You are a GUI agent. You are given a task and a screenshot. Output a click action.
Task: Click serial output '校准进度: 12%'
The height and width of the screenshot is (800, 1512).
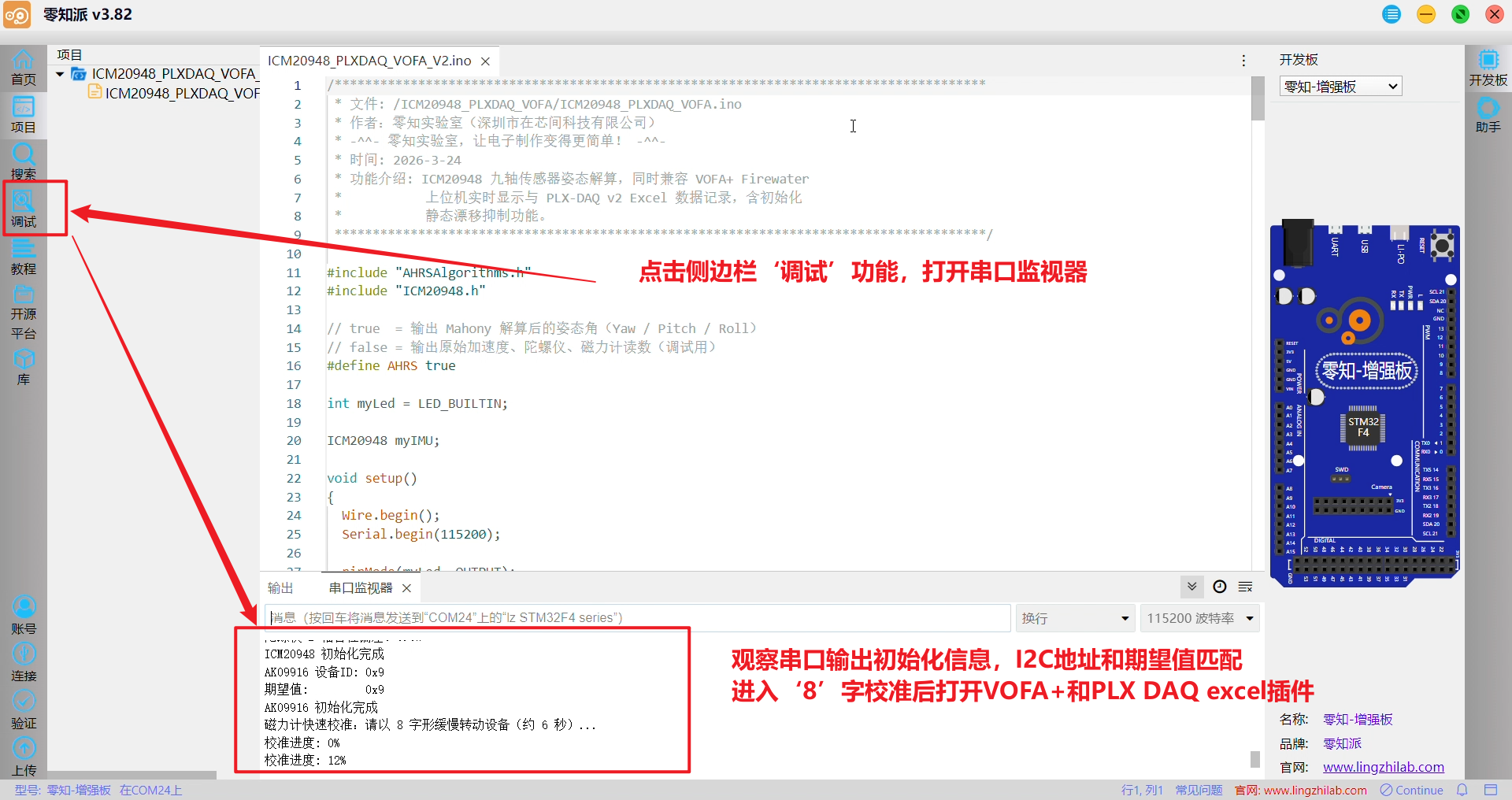pos(305,760)
